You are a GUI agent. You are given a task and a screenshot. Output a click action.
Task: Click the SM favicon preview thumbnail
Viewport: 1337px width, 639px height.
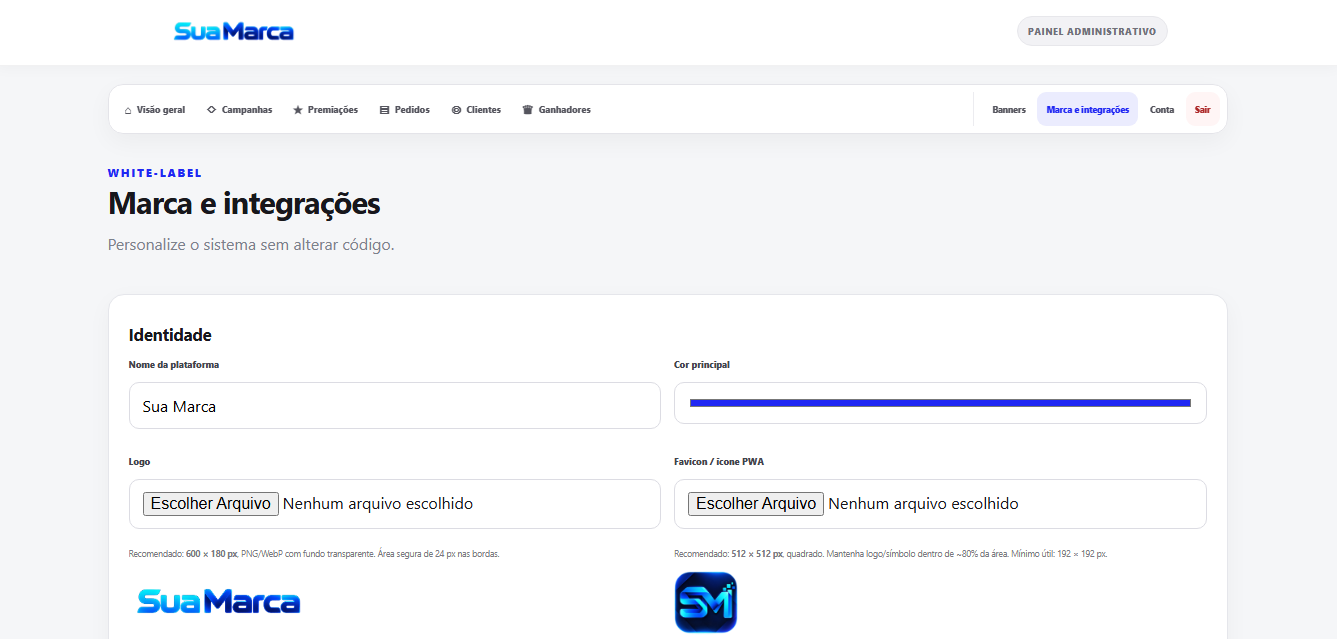706,602
